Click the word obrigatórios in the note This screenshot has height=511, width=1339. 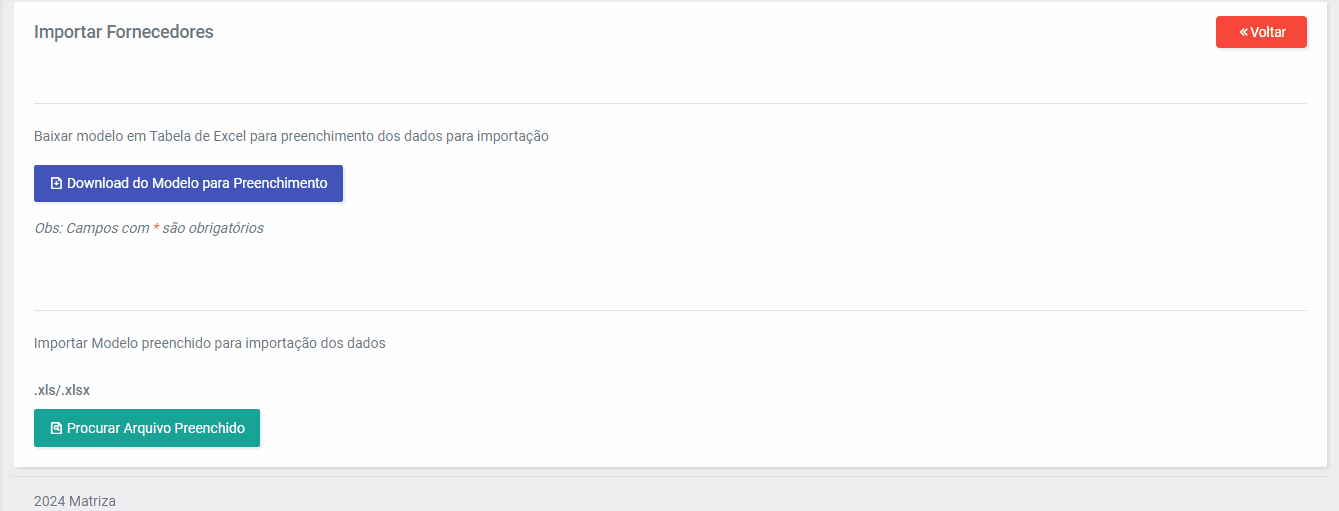pyautogui.click(x=227, y=228)
